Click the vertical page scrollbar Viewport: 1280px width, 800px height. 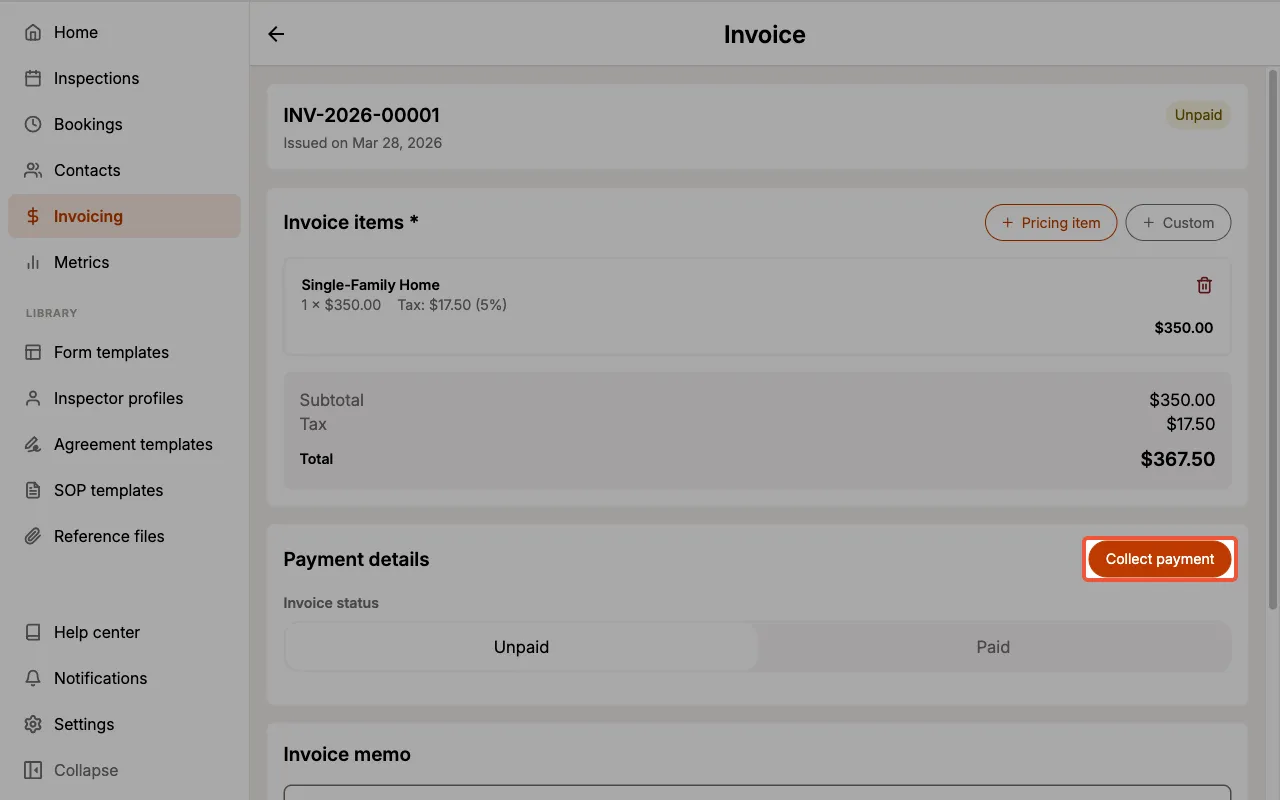point(1273,338)
